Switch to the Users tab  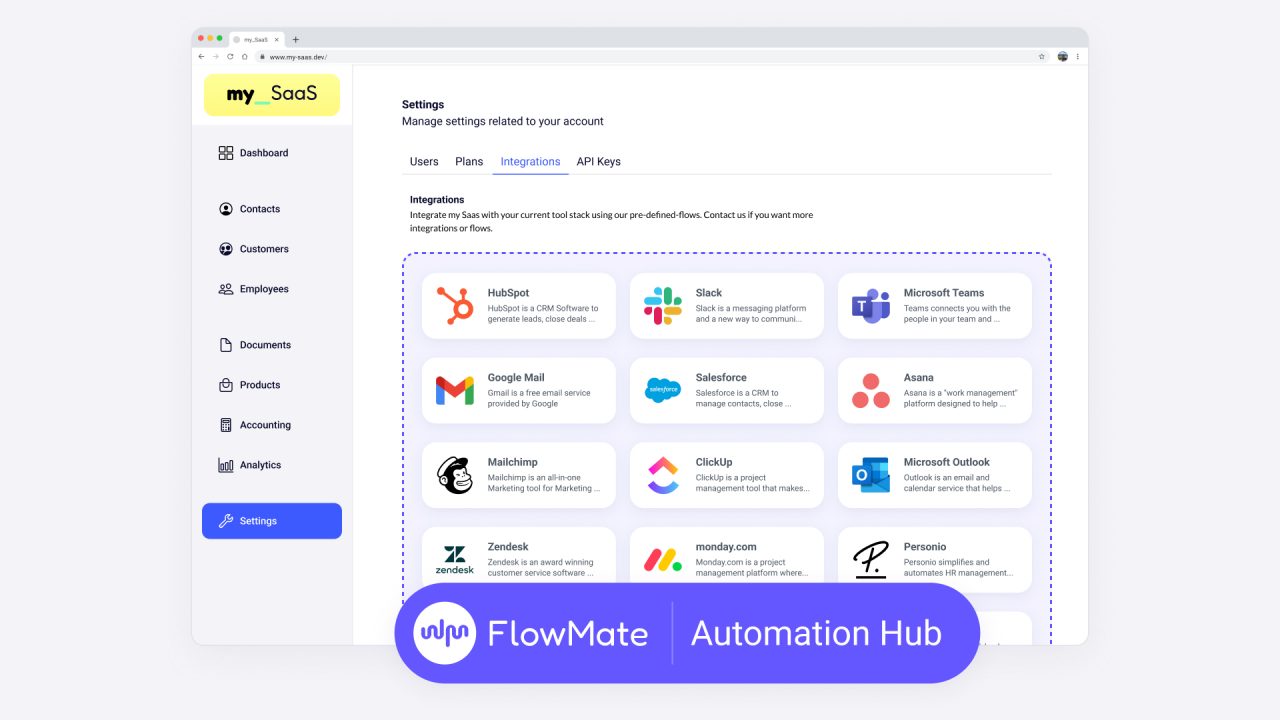423,161
